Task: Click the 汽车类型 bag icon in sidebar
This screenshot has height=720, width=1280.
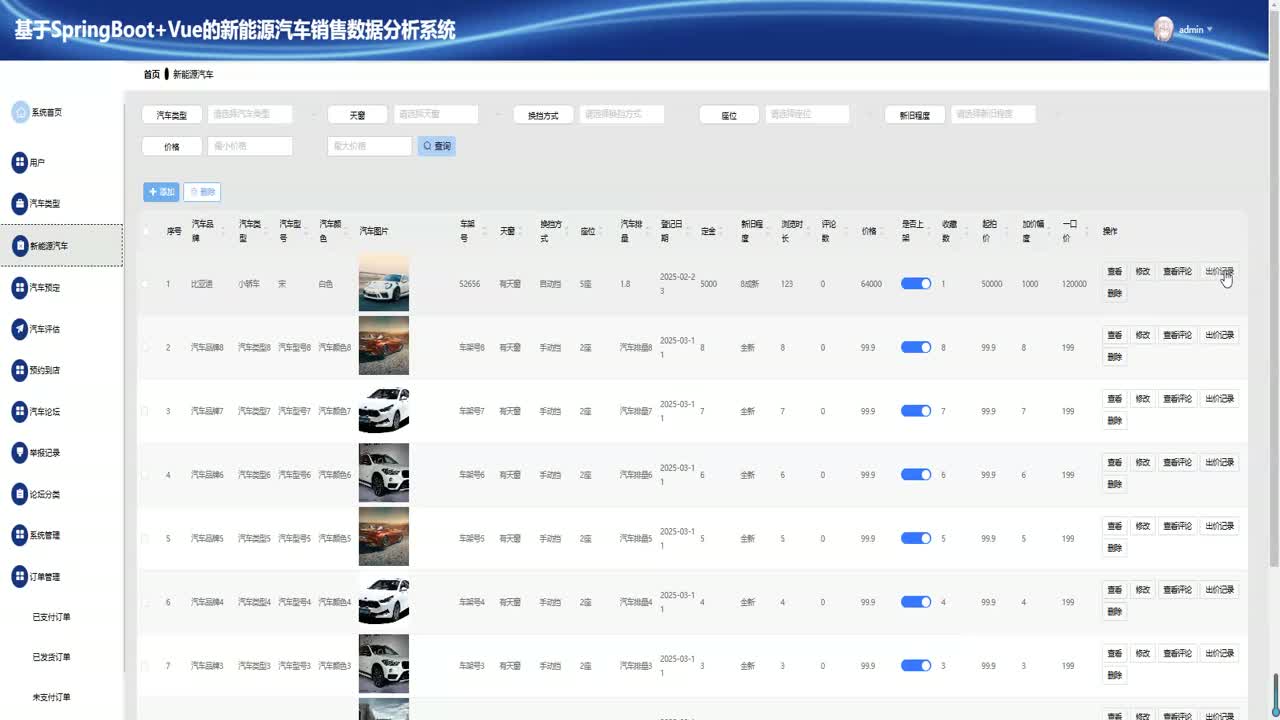Action: pyautogui.click(x=19, y=203)
